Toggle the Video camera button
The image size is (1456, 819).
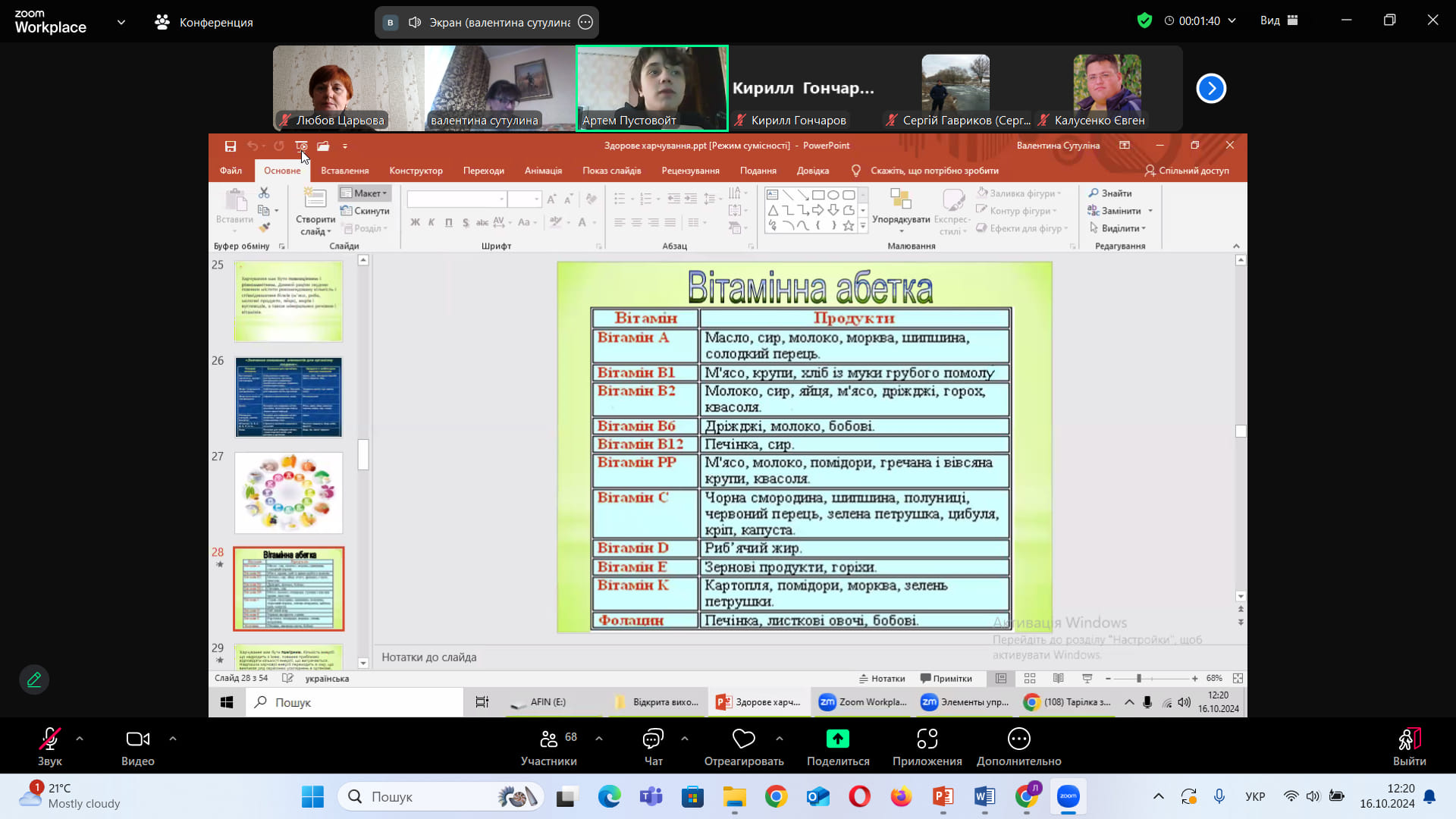click(x=137, y=739)
